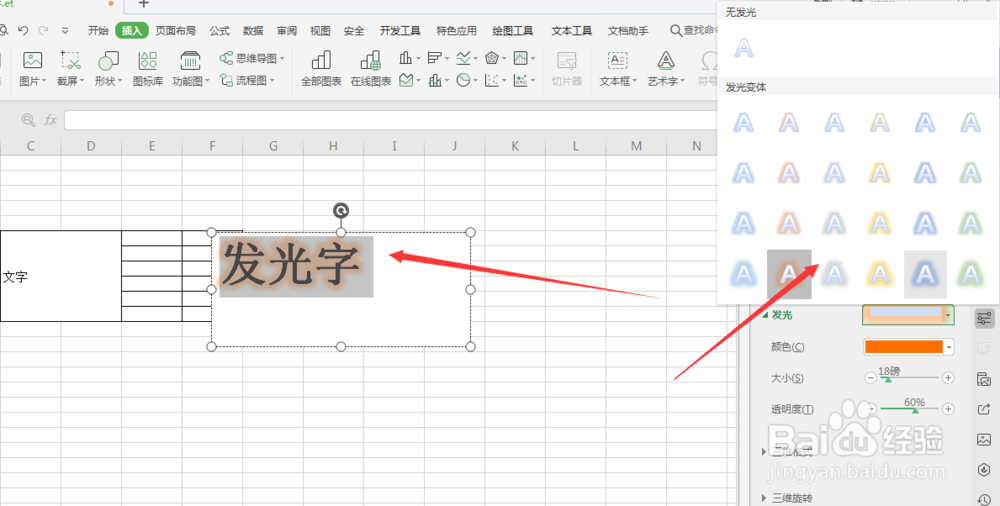
Task: Click the 发光字 text in the text box
Action: coord(291,264)
